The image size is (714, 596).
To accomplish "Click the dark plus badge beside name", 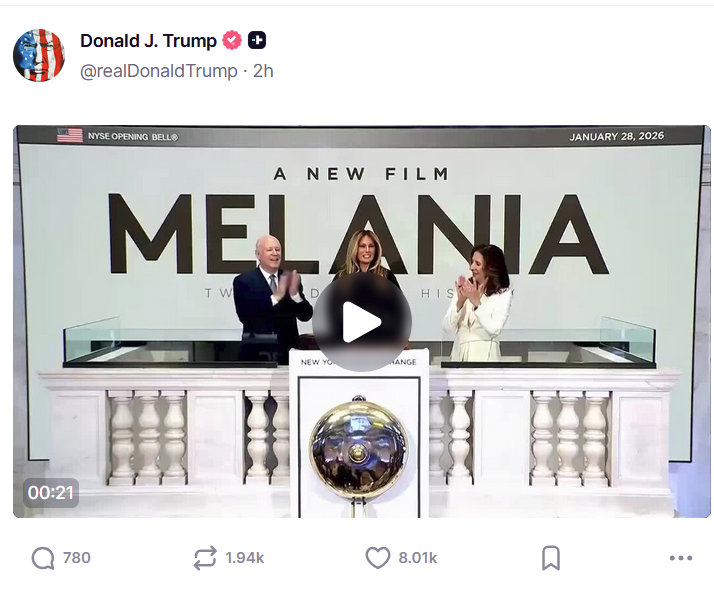I will click(257, 41).
